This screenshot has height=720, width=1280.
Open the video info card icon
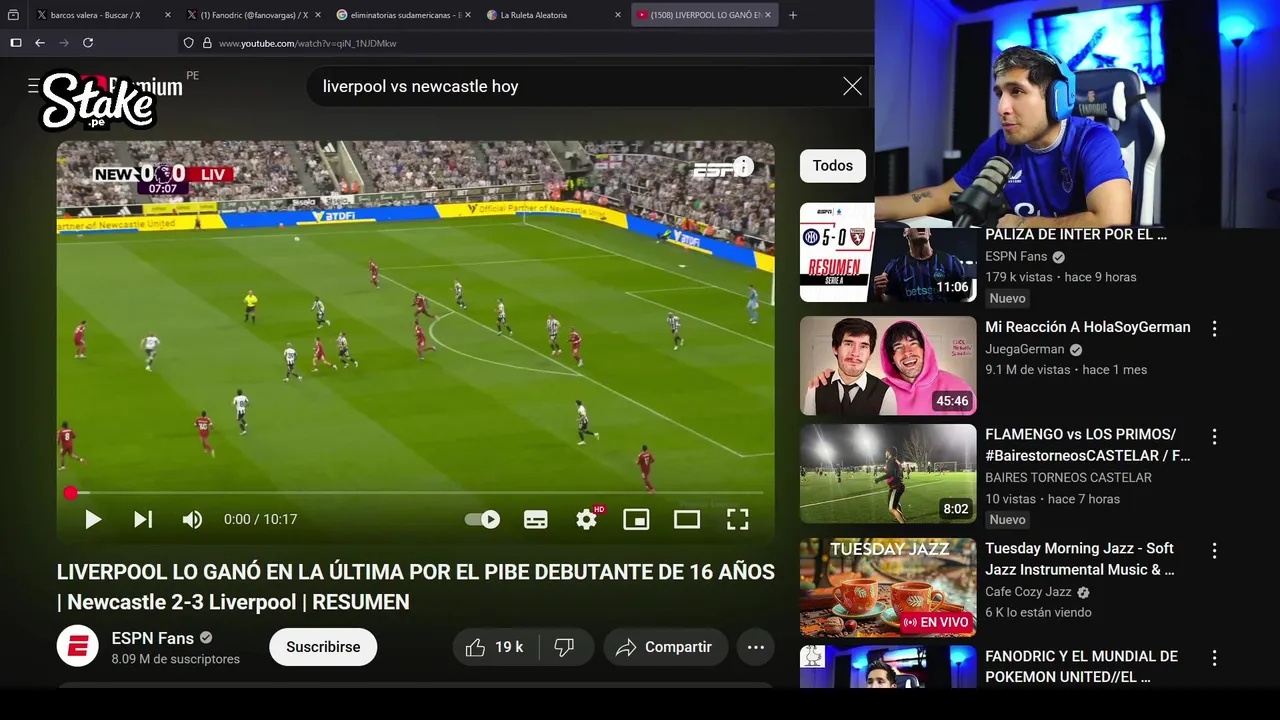pyautogui.click(x=743, y=166)
